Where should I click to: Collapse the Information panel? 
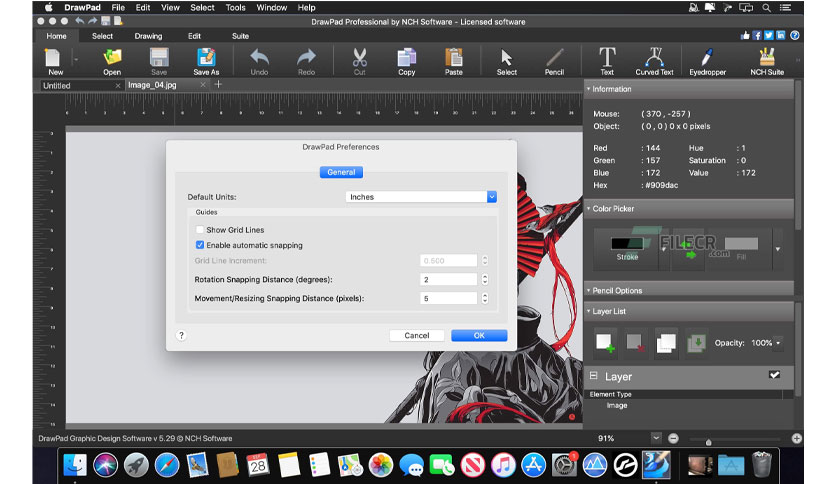pyautogui.click(x=589, y=89)
